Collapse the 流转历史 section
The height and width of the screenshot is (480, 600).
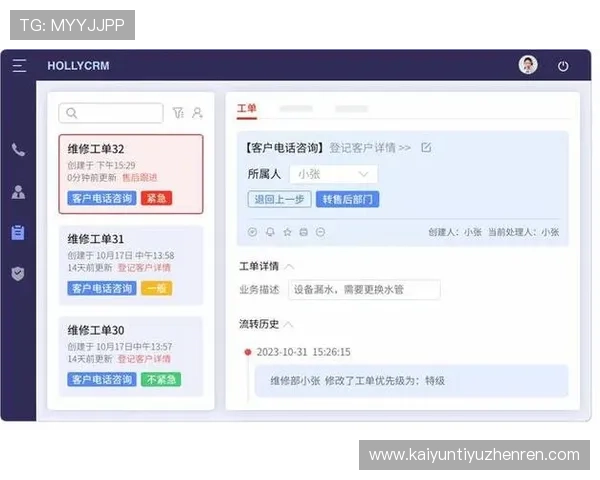click(x=289, y=325)
